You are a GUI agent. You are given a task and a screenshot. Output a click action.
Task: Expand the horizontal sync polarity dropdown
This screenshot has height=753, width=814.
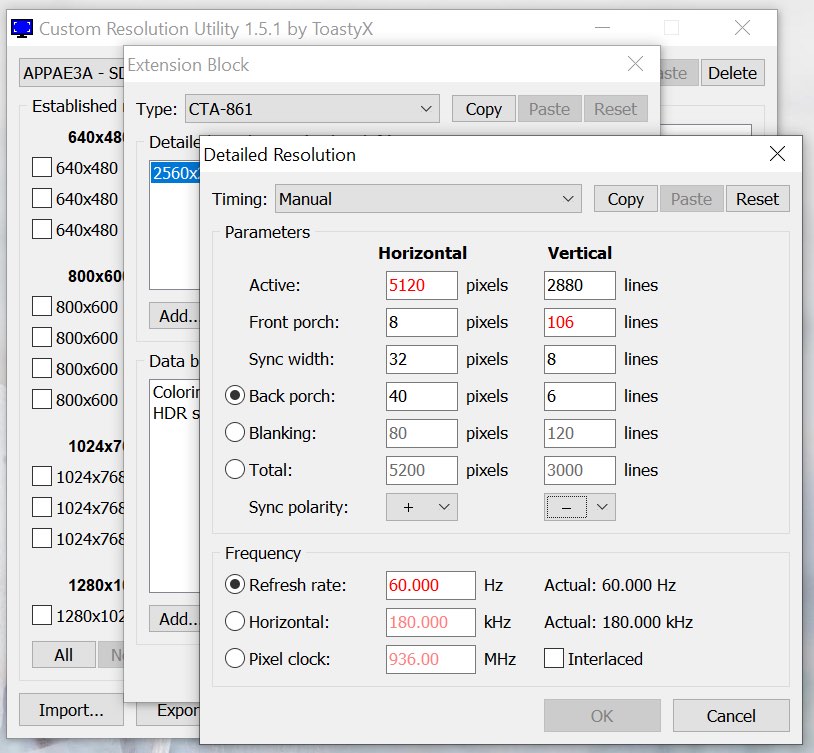pyautogui.click(x=421, y=507)
